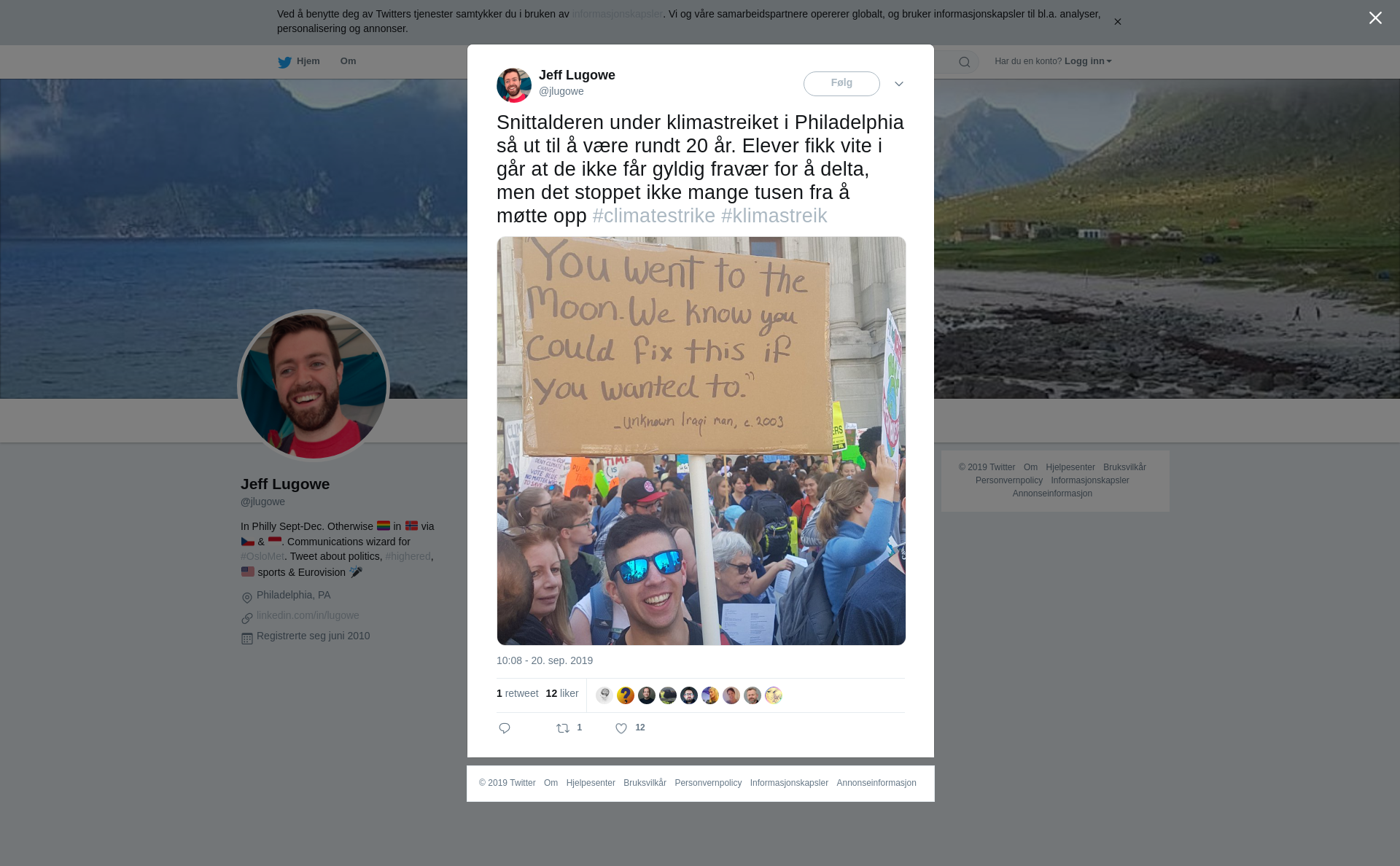Retweet the tweet using the retweet icon

(563, 728)
